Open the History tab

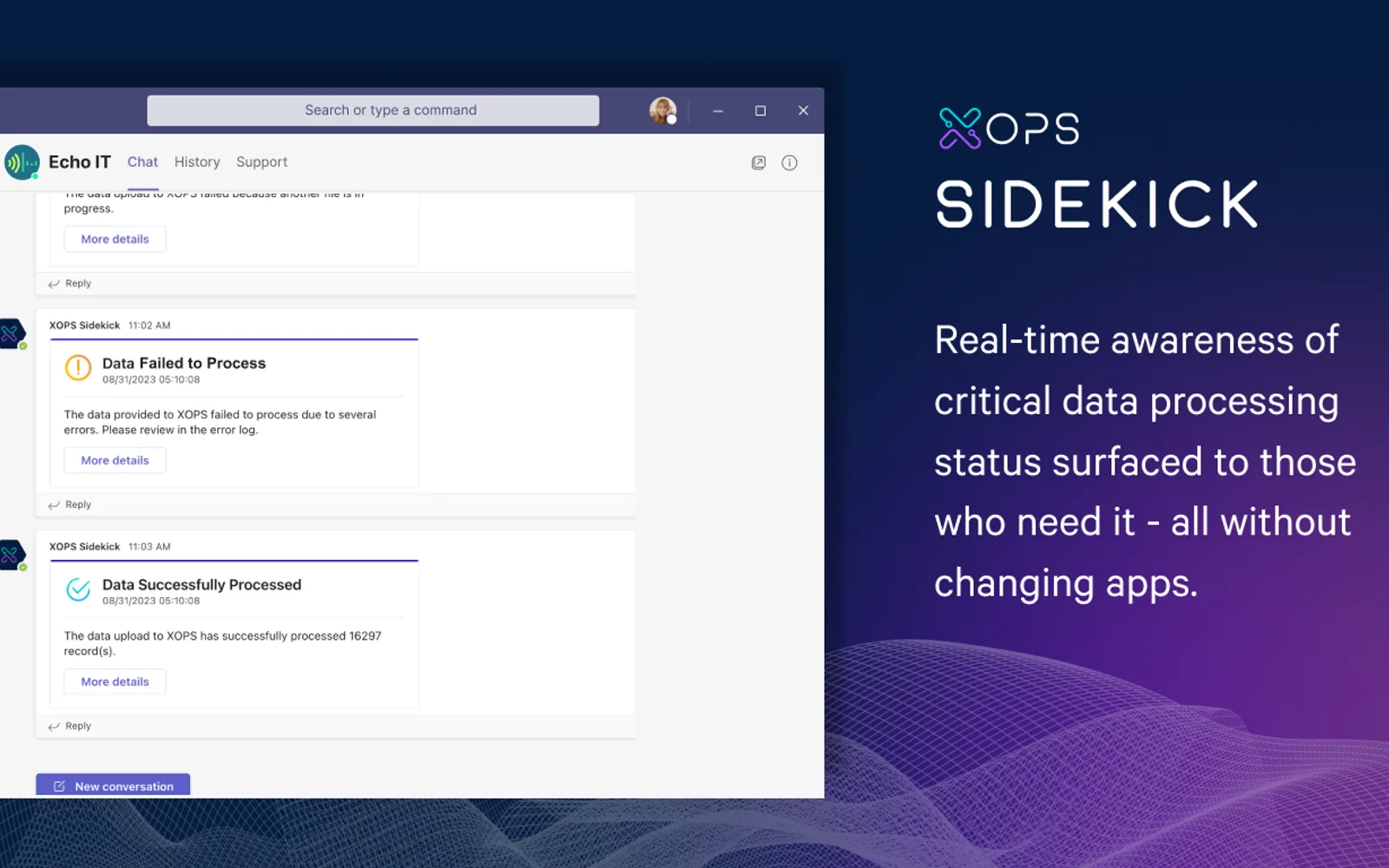[x=197, y=162]
